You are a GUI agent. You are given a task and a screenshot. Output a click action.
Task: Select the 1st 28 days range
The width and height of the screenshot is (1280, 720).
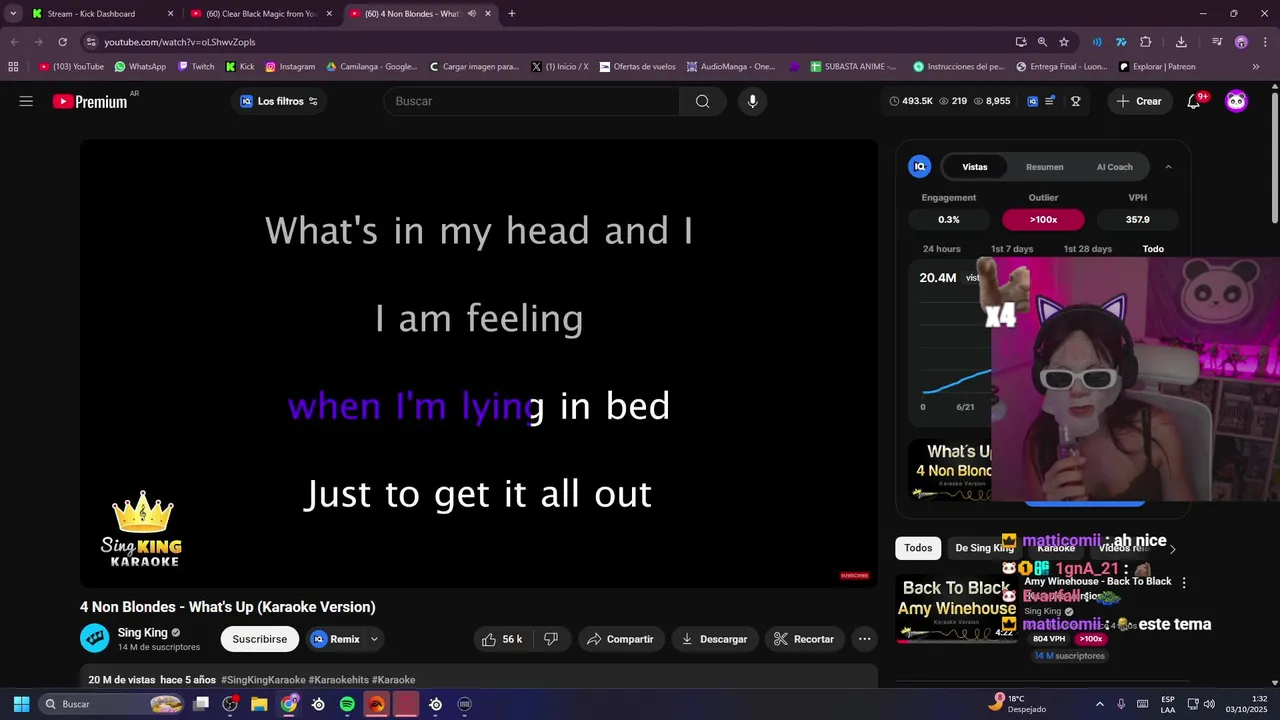[x=1087, y=249]
